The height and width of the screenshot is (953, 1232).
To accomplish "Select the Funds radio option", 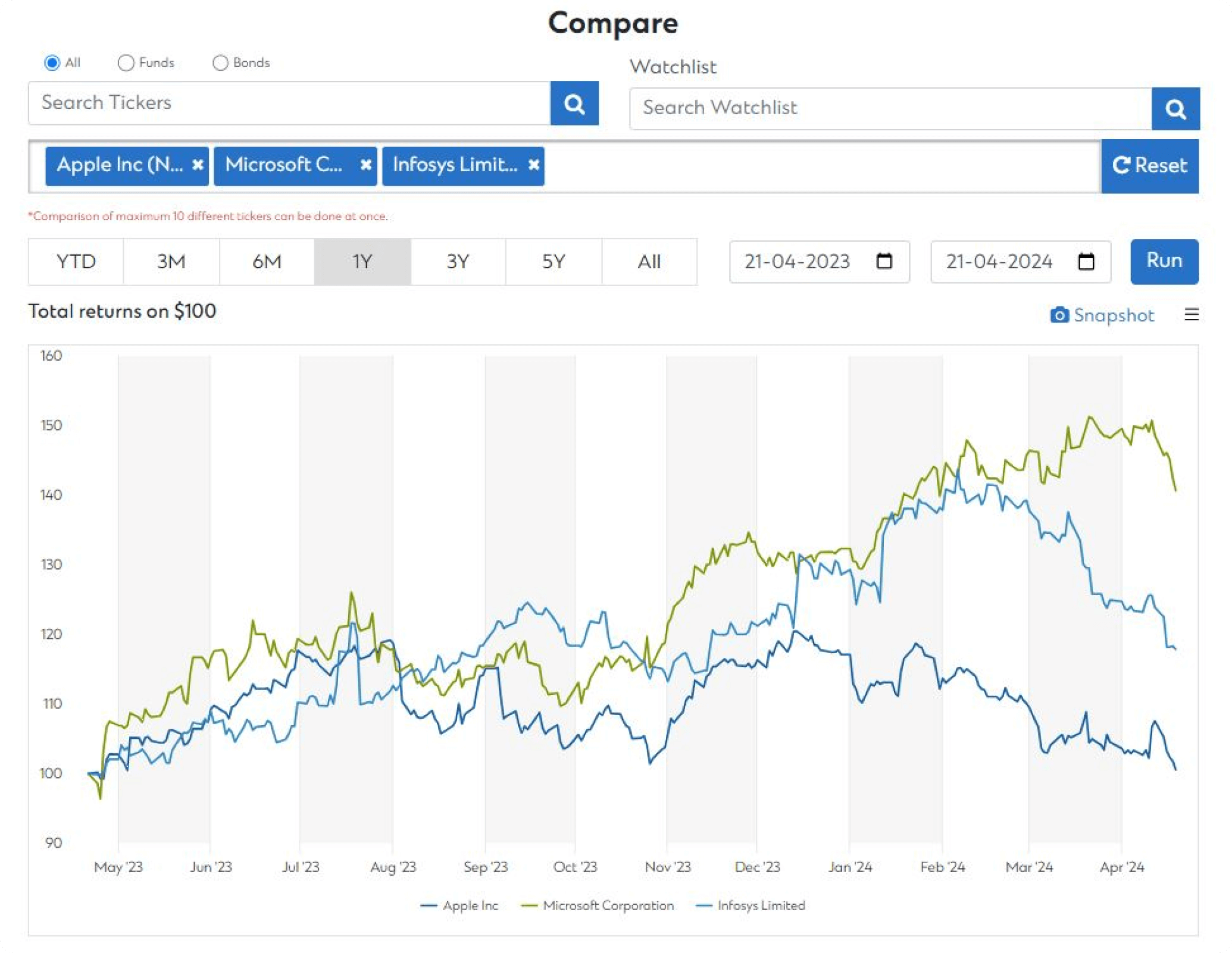I will coord(126,62).
